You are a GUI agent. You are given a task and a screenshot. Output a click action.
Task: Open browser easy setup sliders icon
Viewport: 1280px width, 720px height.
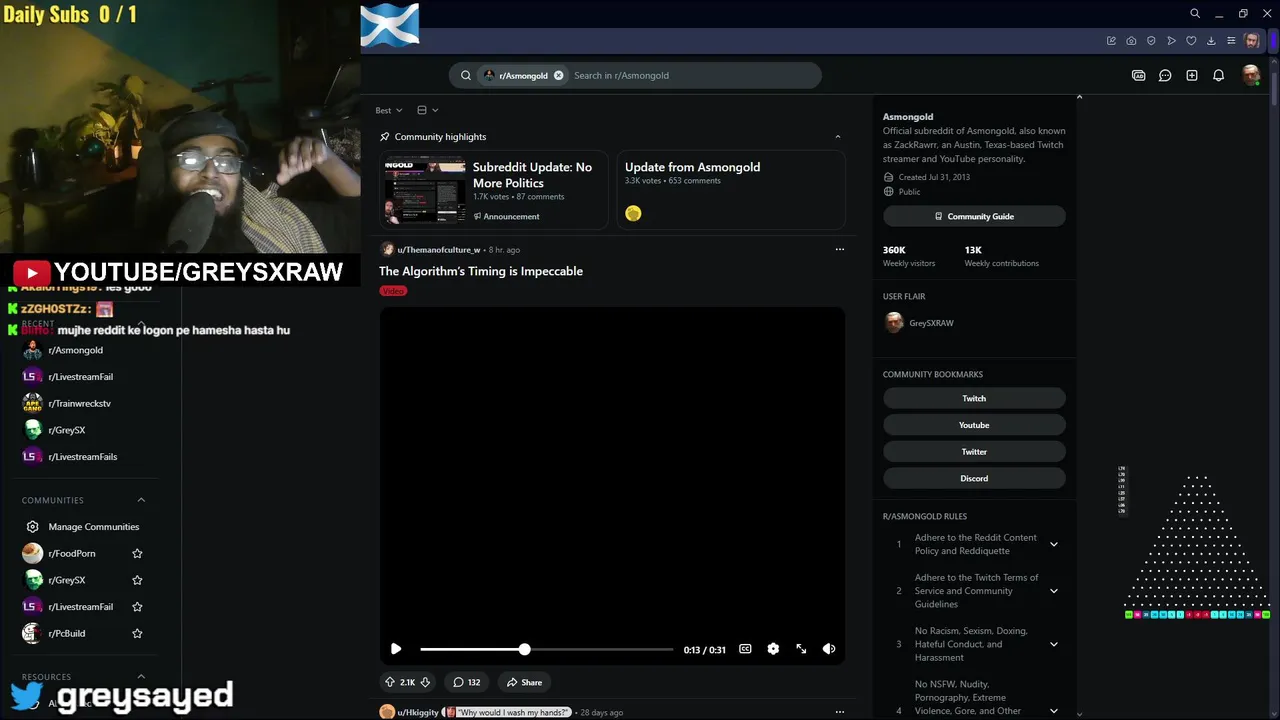tap(1231, 41)
